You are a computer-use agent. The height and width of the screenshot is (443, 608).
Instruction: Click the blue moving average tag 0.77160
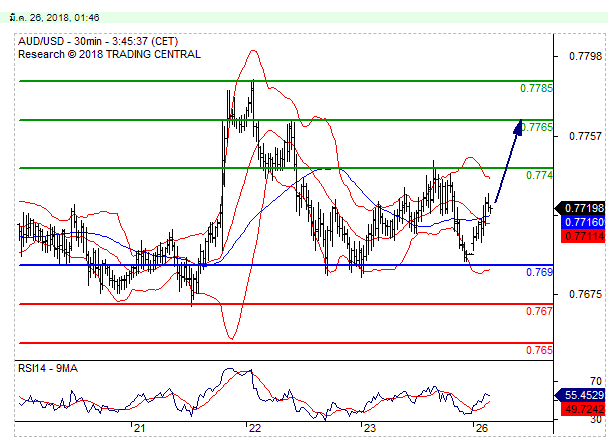coord(583,222)
